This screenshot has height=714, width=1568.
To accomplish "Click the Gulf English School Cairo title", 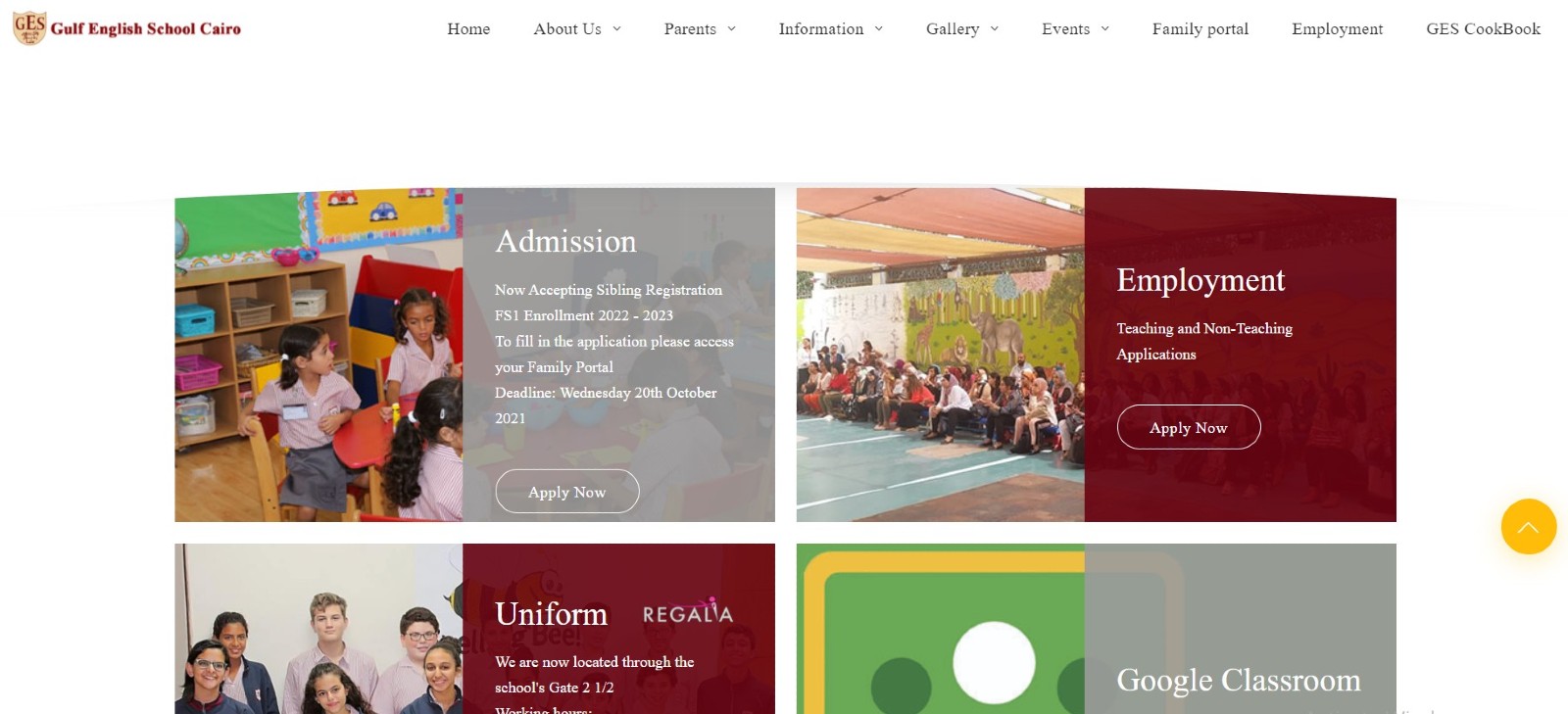I will [x=146, y=29].
